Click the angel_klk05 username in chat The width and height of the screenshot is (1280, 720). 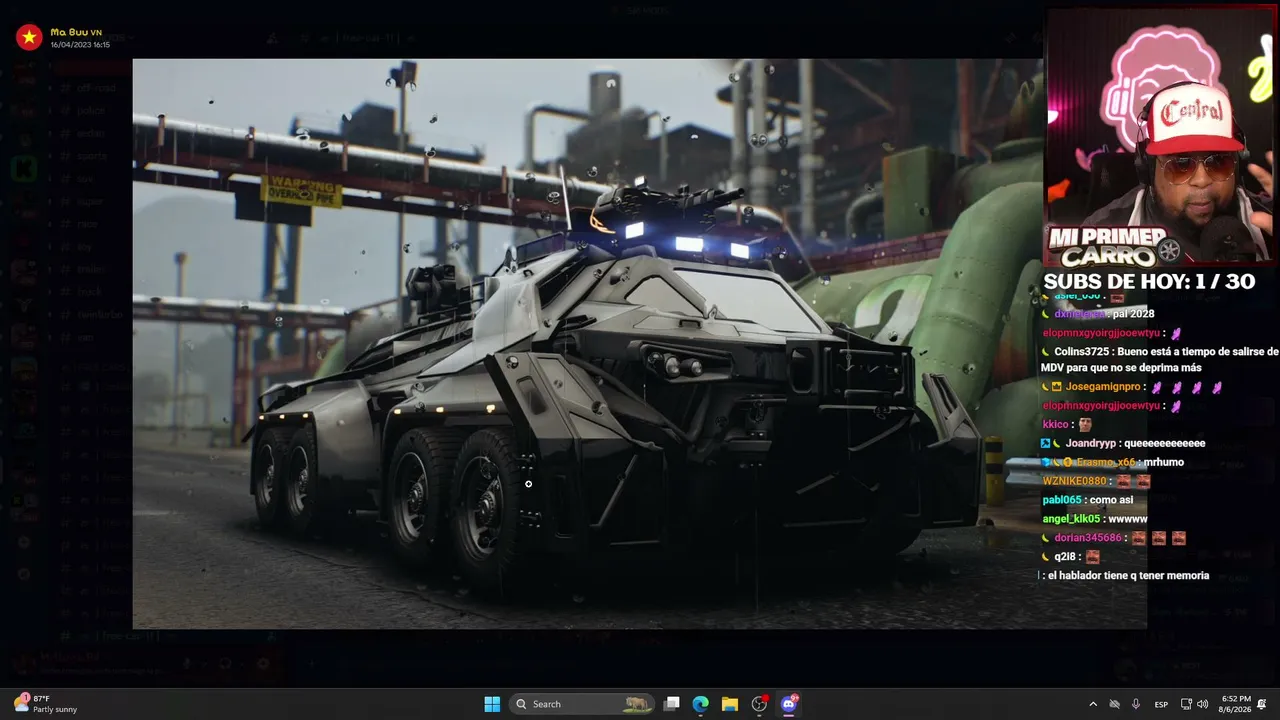(1071, 519)
